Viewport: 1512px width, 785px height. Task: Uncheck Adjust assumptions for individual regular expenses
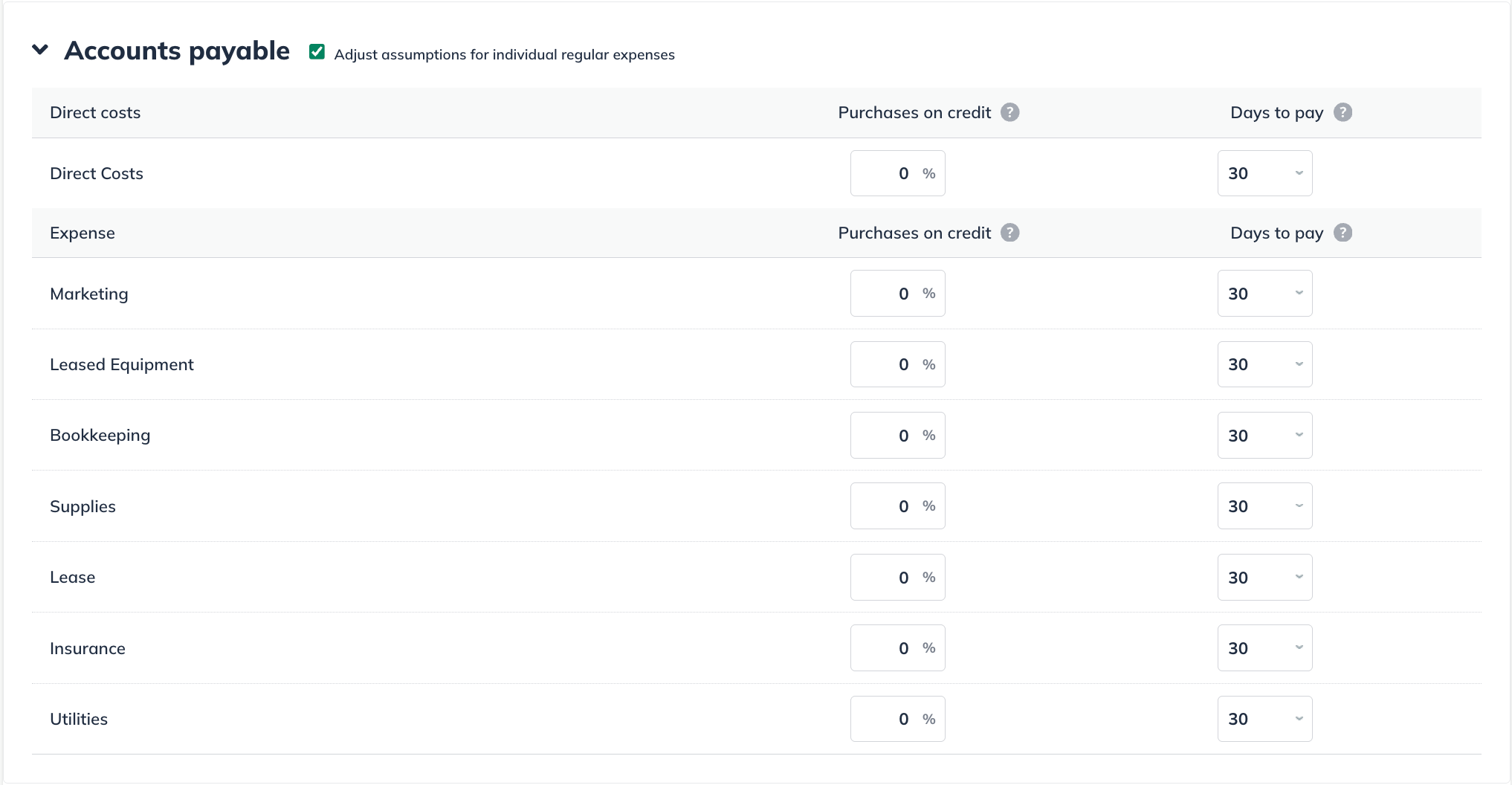pyautogui.click(x=317, y=52)
